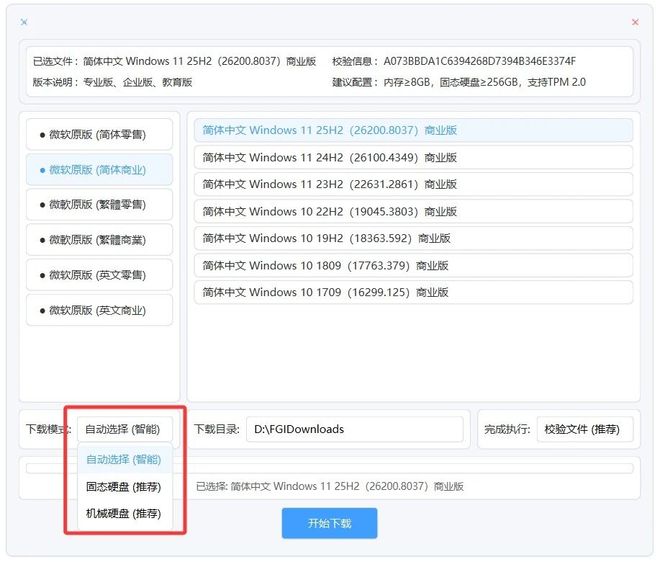Choose 固态硬盘 (推荐) from dropdown list

pos(123,487)
